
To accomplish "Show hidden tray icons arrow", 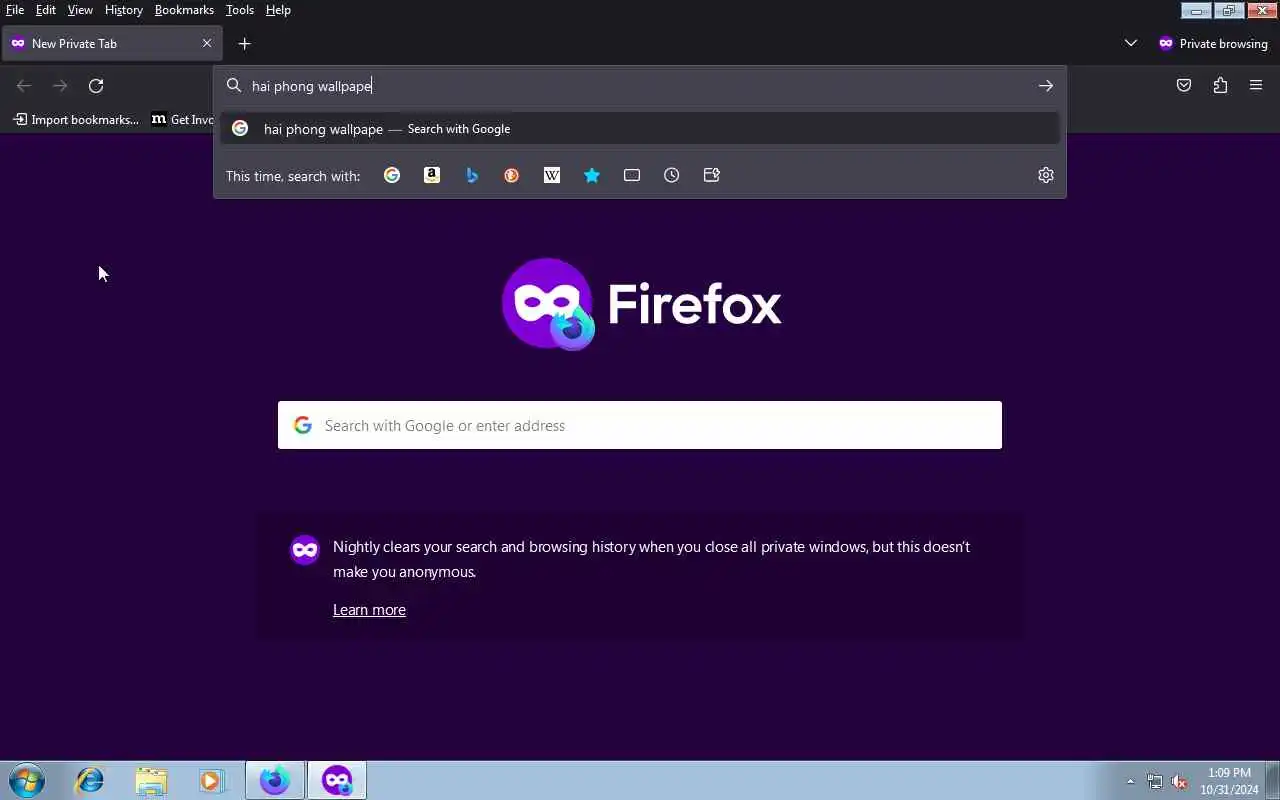I will [1131, 781].
